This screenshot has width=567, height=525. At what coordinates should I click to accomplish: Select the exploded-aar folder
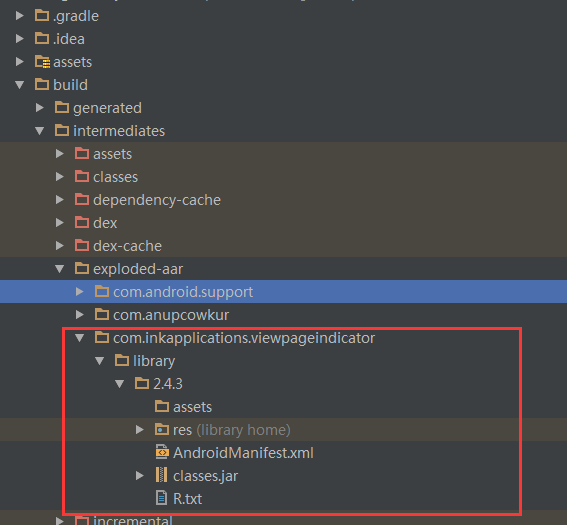pos(138,269)
